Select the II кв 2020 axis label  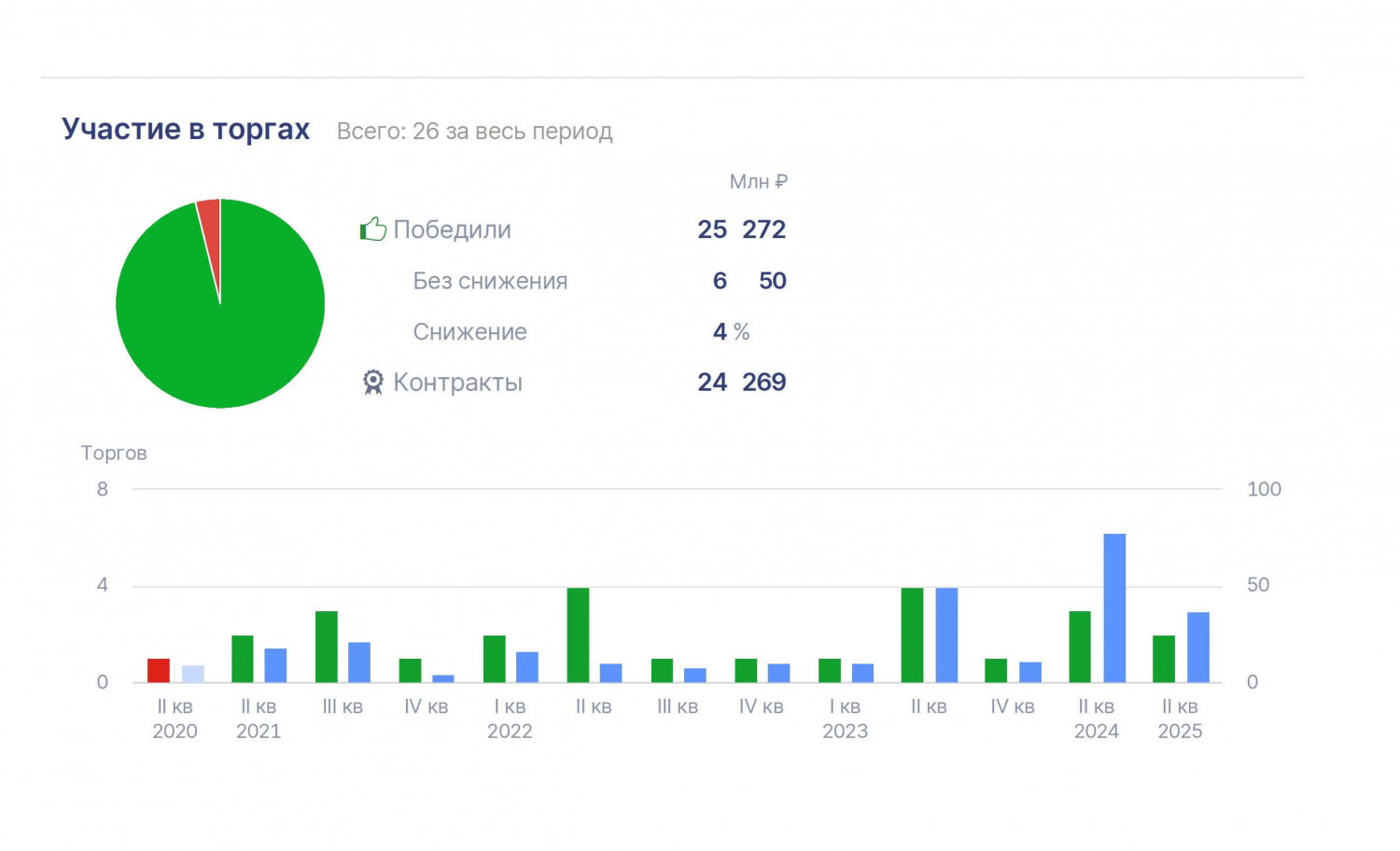[175, 719]
